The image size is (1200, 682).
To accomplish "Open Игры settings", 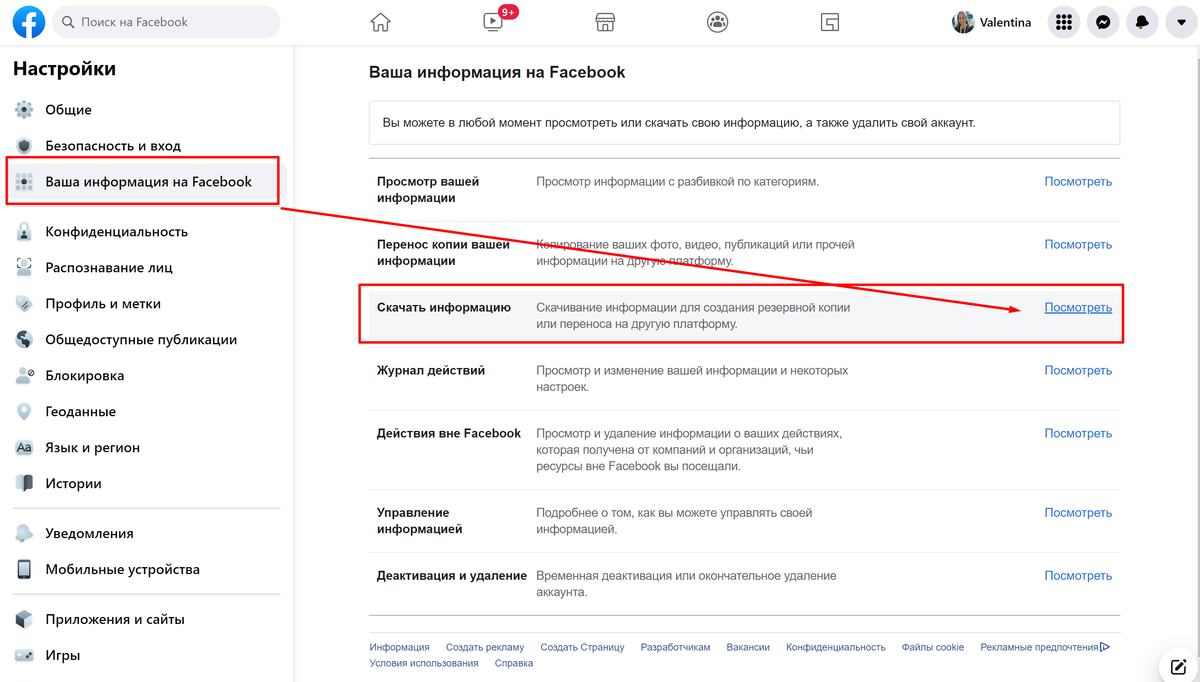I will tap(63, 656).
